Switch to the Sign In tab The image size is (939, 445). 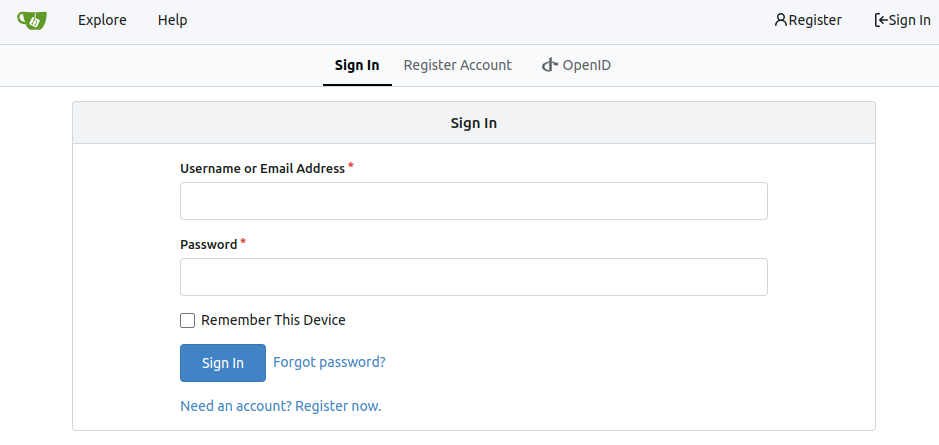357,65
